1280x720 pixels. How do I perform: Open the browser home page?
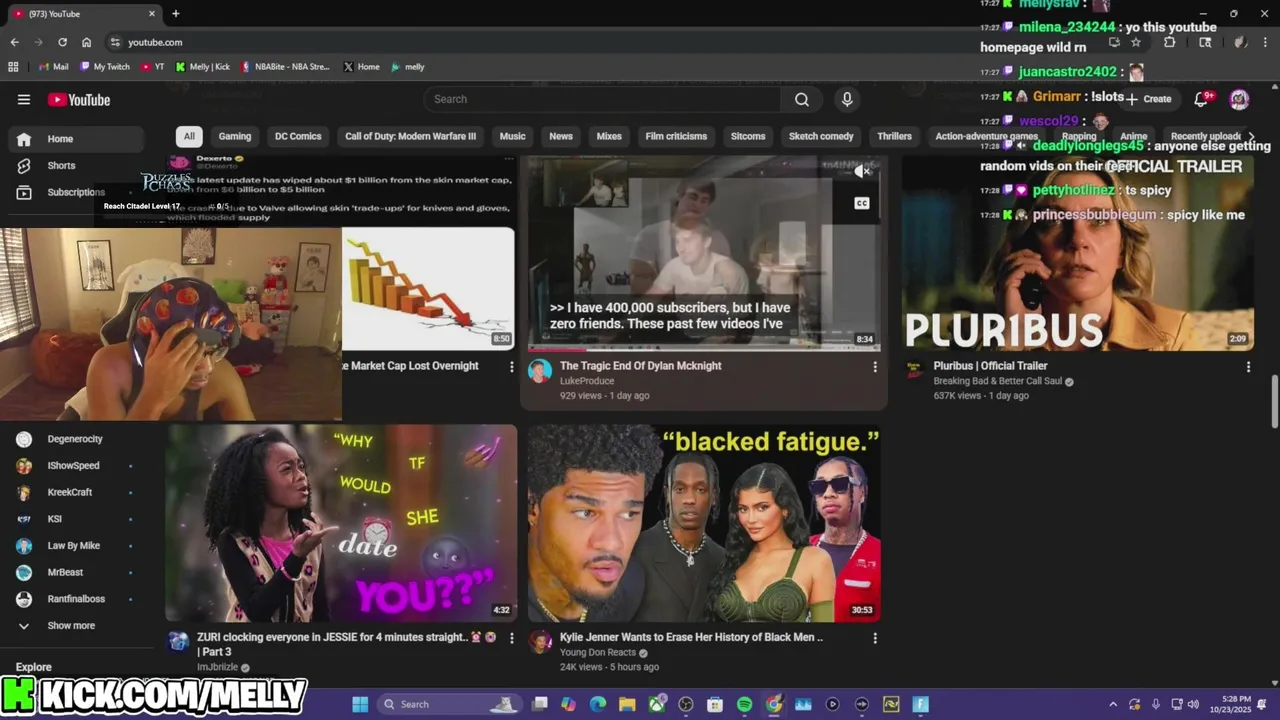(x=87, y=42)
